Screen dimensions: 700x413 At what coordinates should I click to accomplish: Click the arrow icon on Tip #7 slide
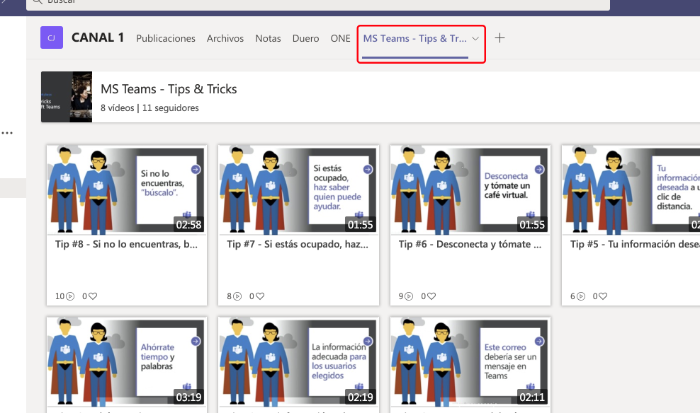click(x=367, y=169)
